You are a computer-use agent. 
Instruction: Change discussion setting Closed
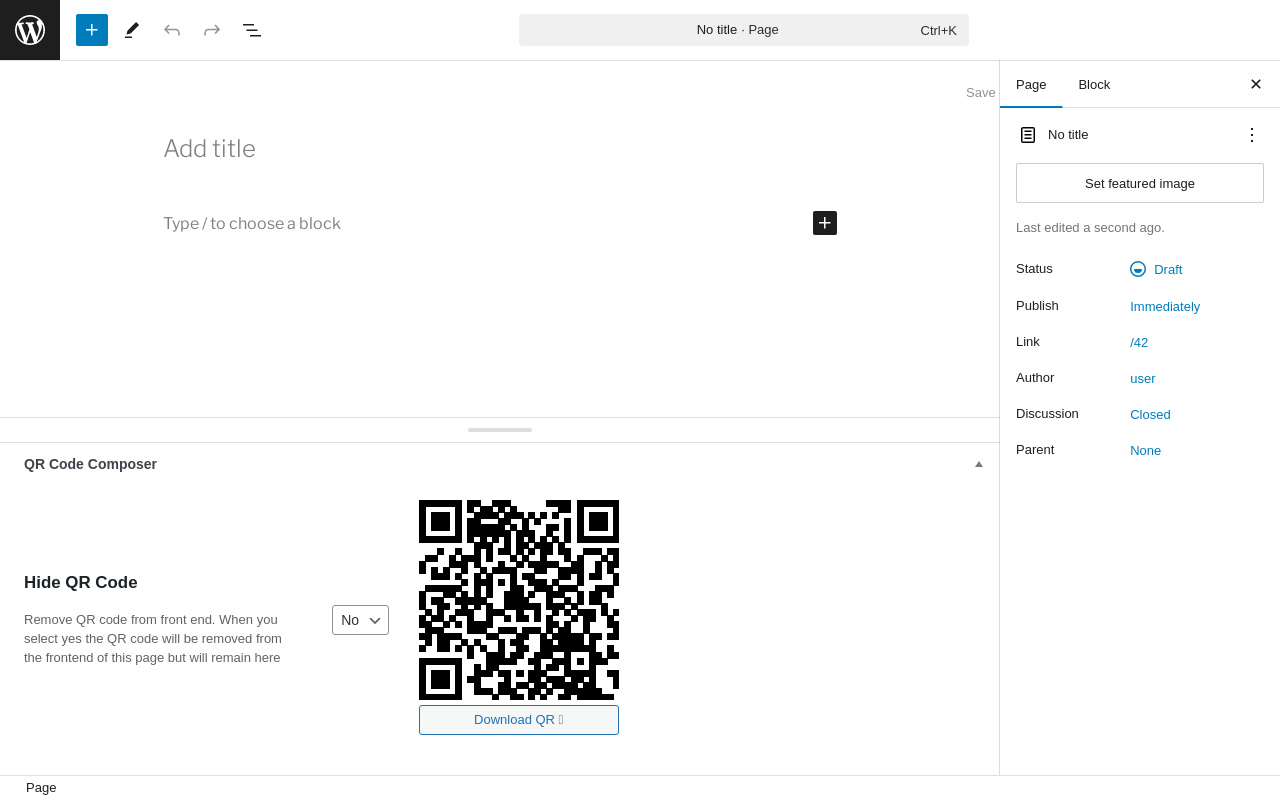click(1150, 415)
